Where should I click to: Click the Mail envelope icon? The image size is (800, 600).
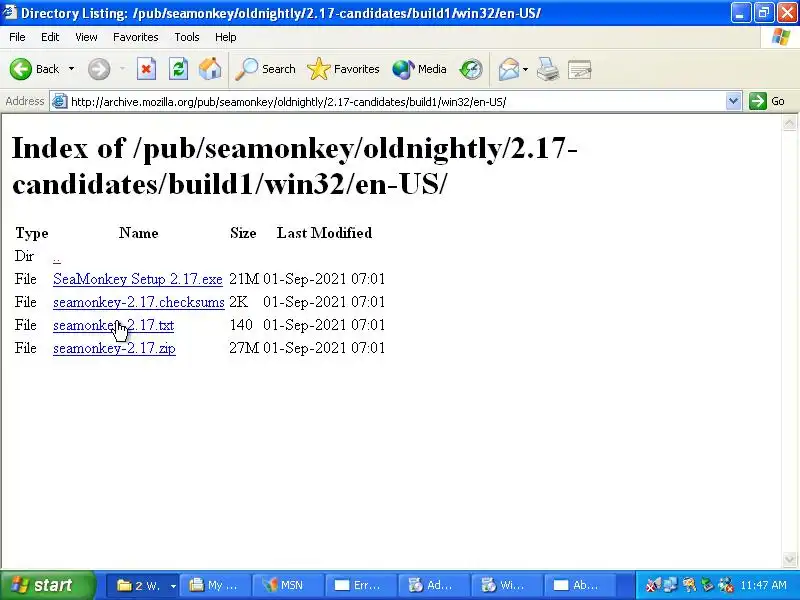point(509,69)
